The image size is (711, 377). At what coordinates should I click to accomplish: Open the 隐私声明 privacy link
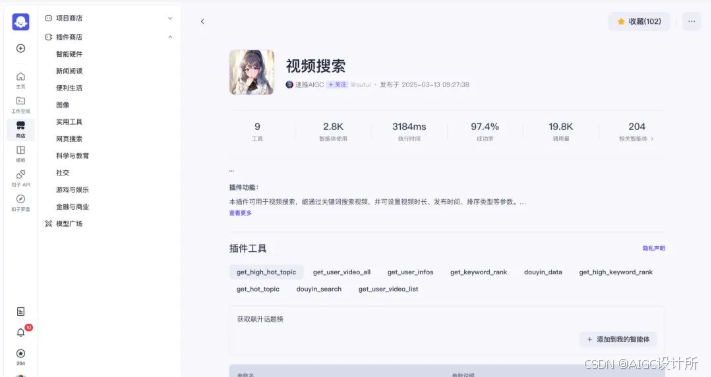tap(653, 248)
